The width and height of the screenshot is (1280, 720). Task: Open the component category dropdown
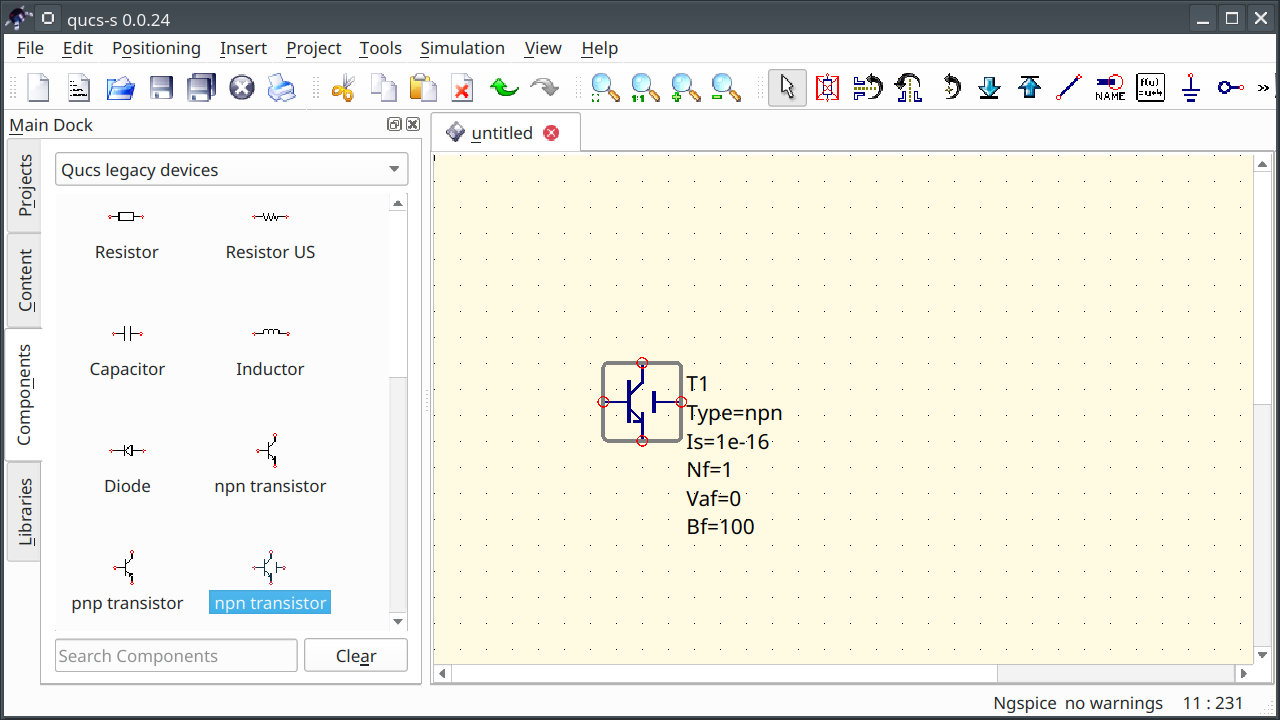[231, 169]
